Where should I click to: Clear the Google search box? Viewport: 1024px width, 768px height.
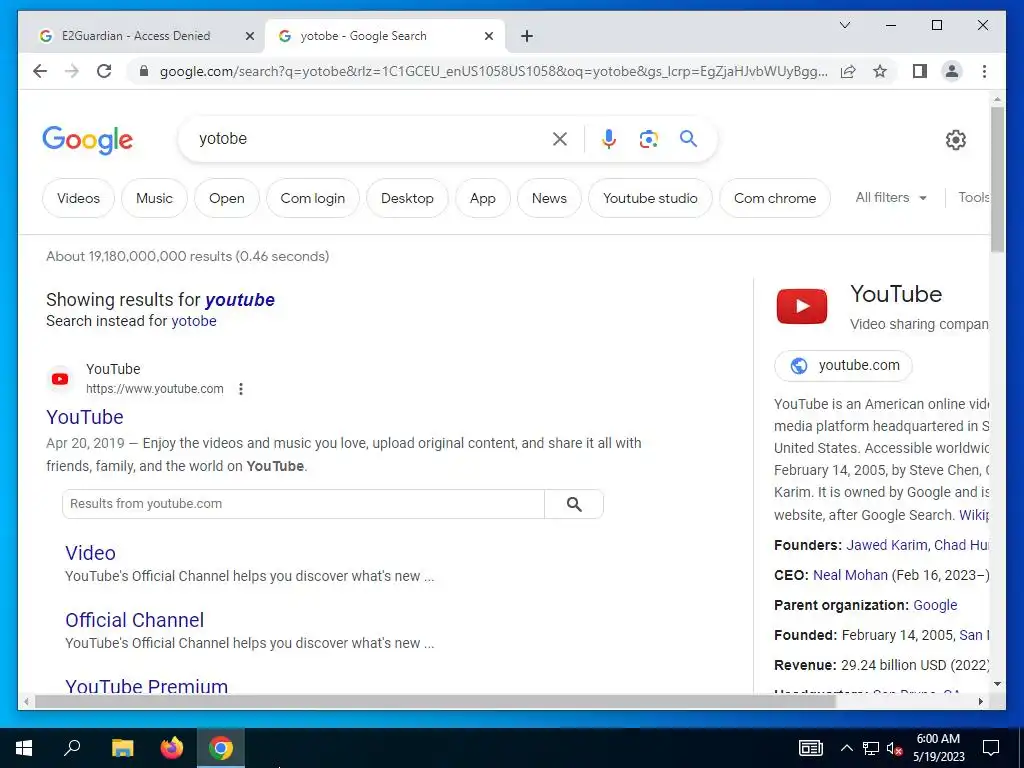560,138
